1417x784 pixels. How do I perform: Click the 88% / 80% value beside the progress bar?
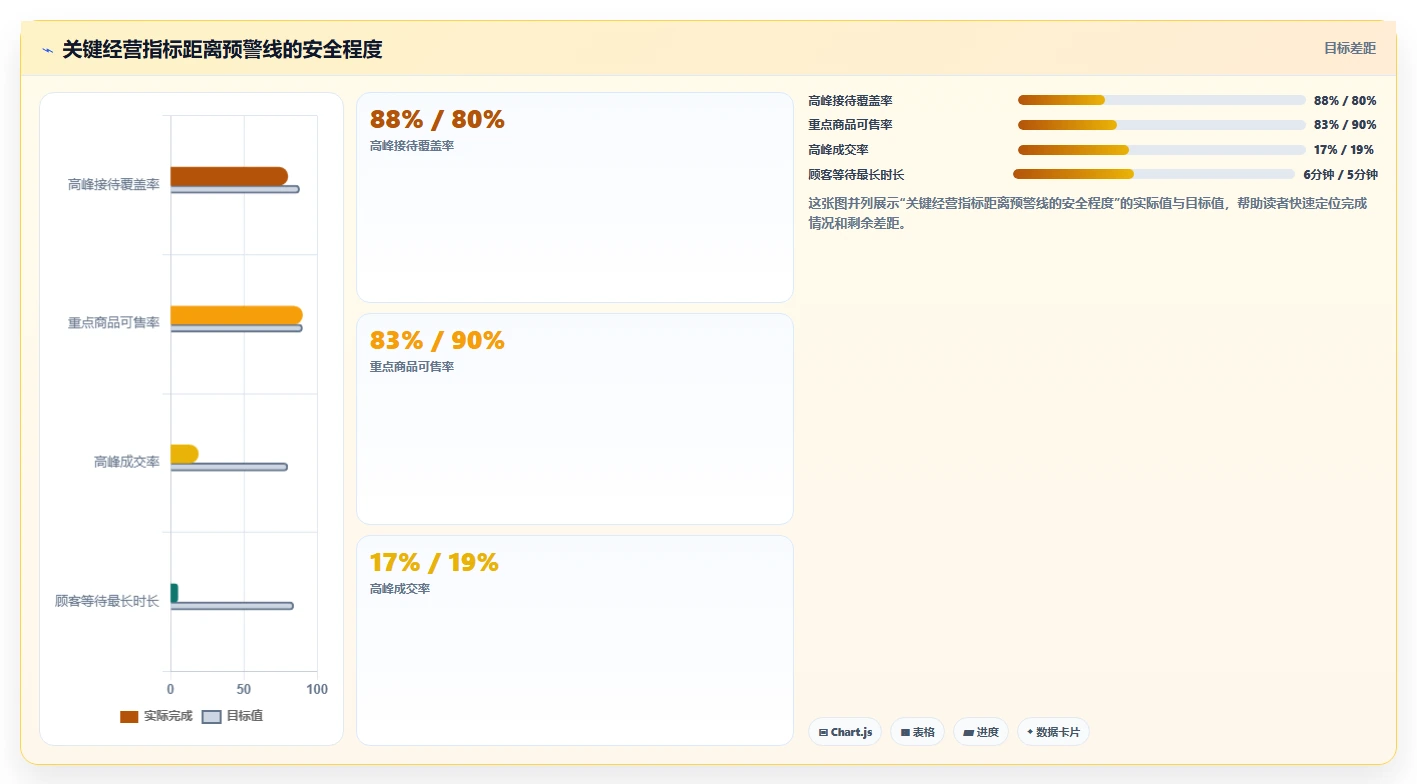click(x=1345, y=101)
